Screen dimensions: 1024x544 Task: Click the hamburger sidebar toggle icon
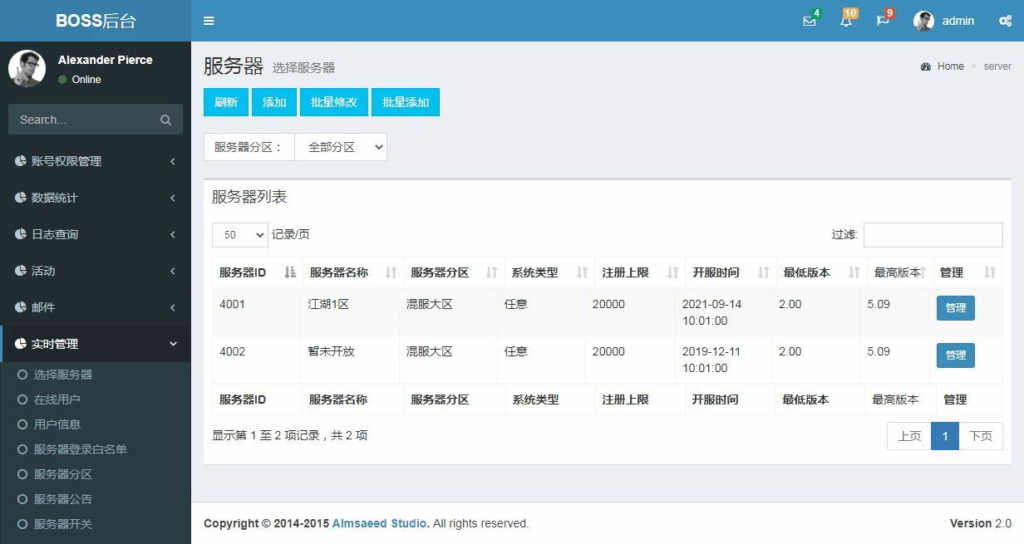(208, 21)
